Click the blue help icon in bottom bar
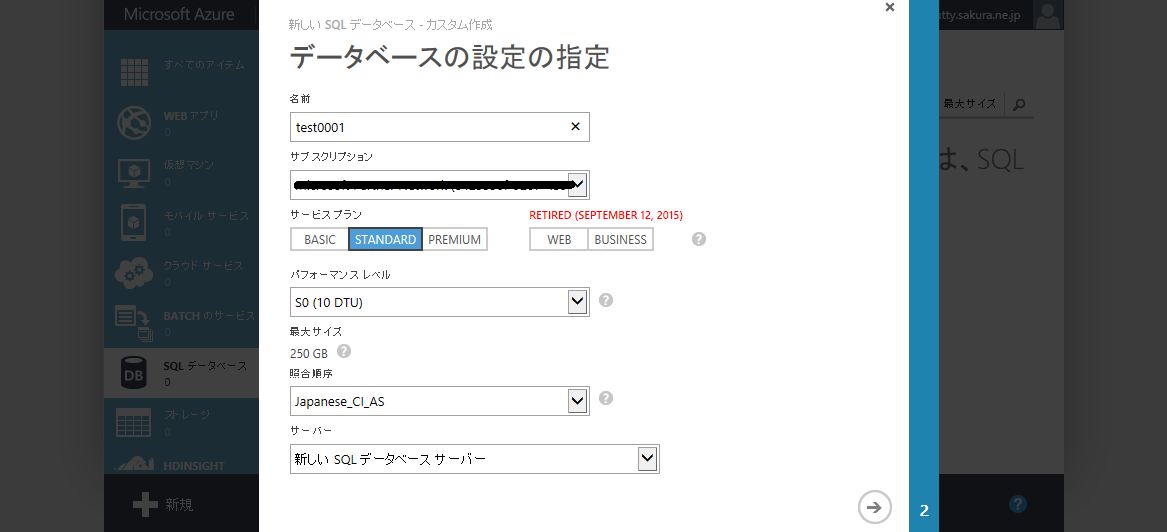 point(1017,504)
